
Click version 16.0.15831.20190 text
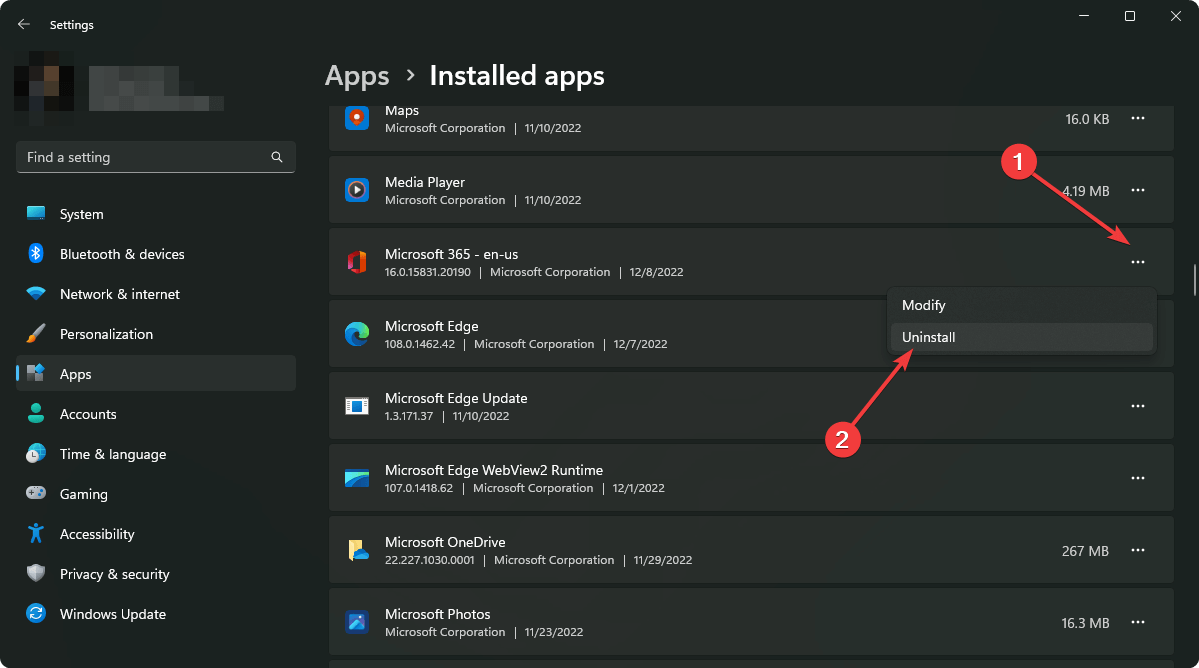(x=427, y=272)
